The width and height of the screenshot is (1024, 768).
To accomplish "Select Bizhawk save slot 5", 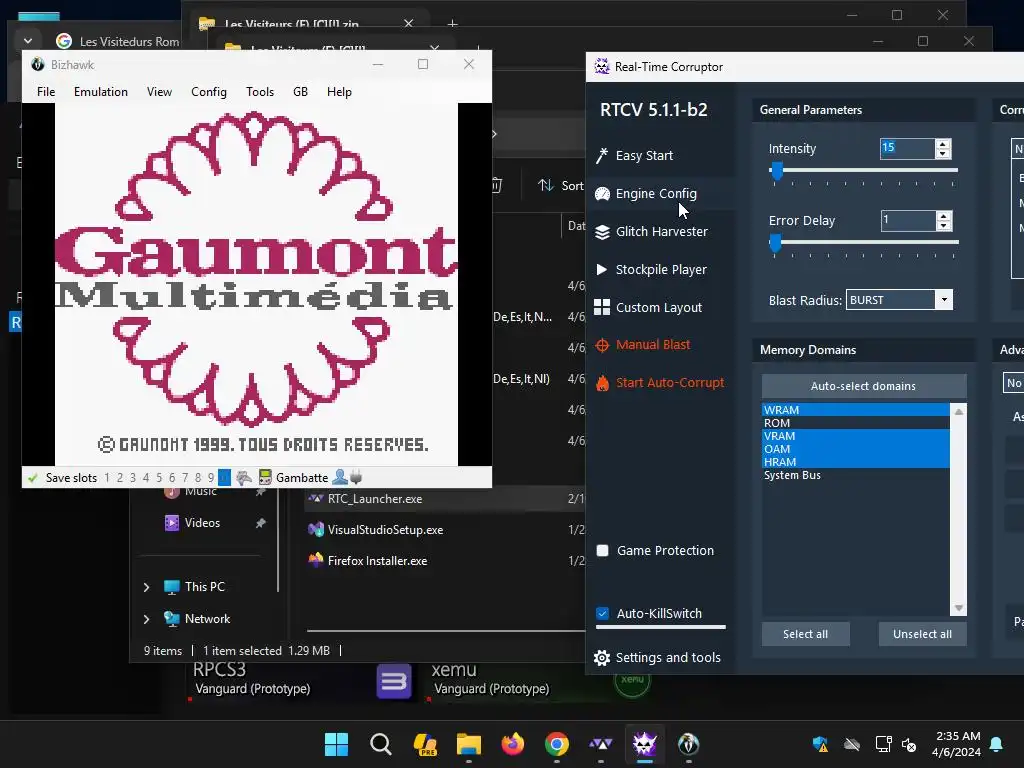I will pos(159,478).
